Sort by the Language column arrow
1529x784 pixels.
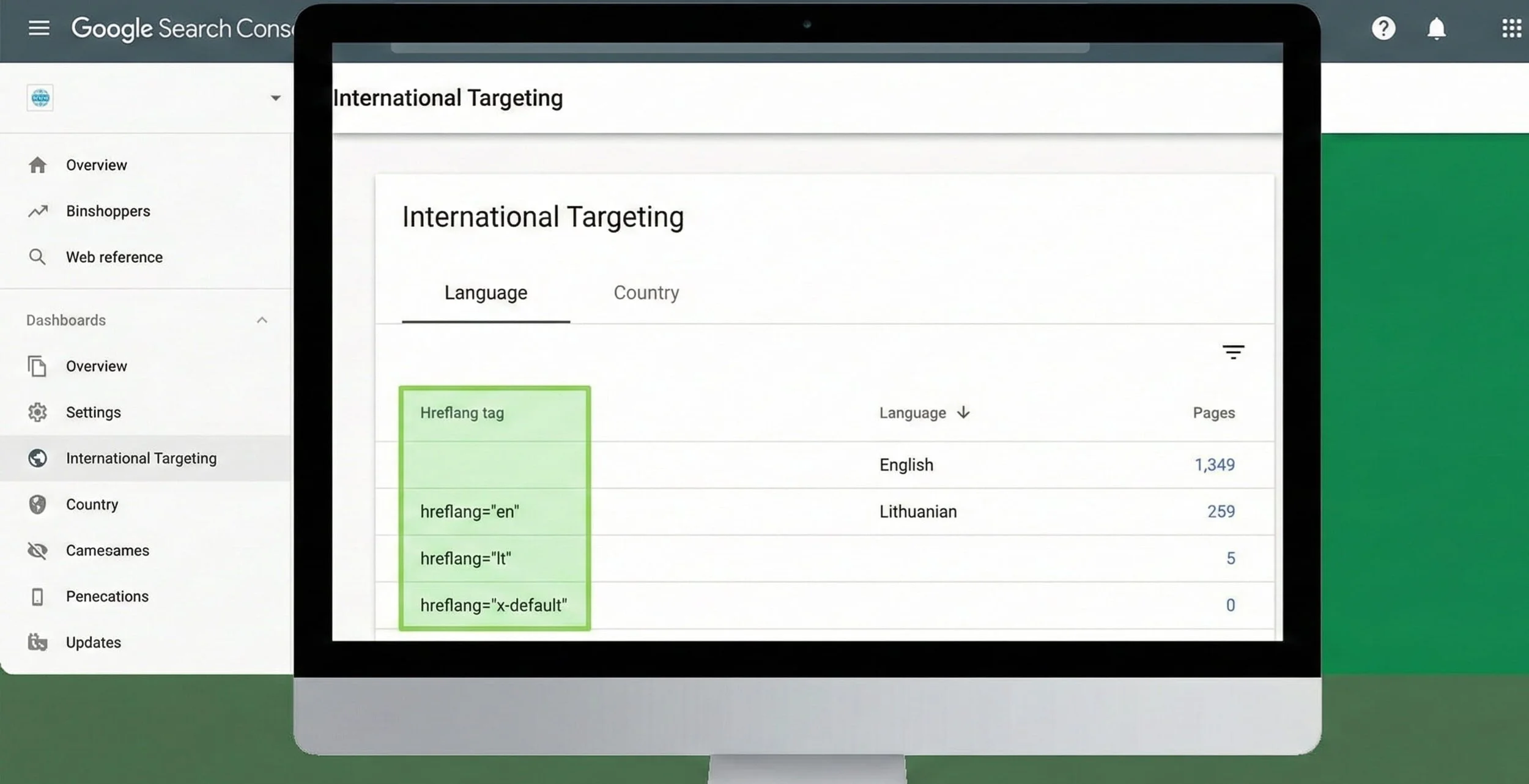click(x=963, y=412)
